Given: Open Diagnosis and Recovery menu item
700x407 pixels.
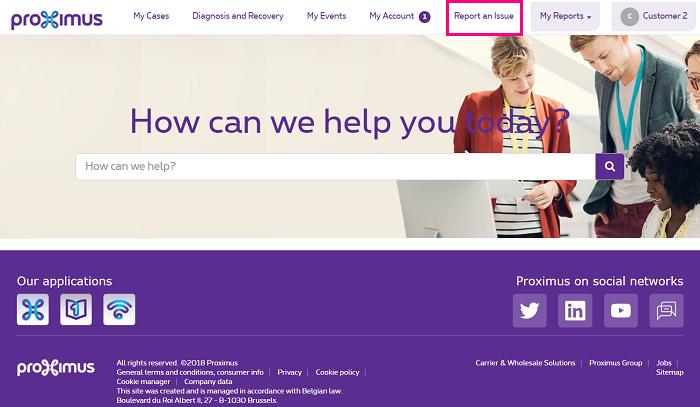Looking at the screenshot, I should pos(238,16).
